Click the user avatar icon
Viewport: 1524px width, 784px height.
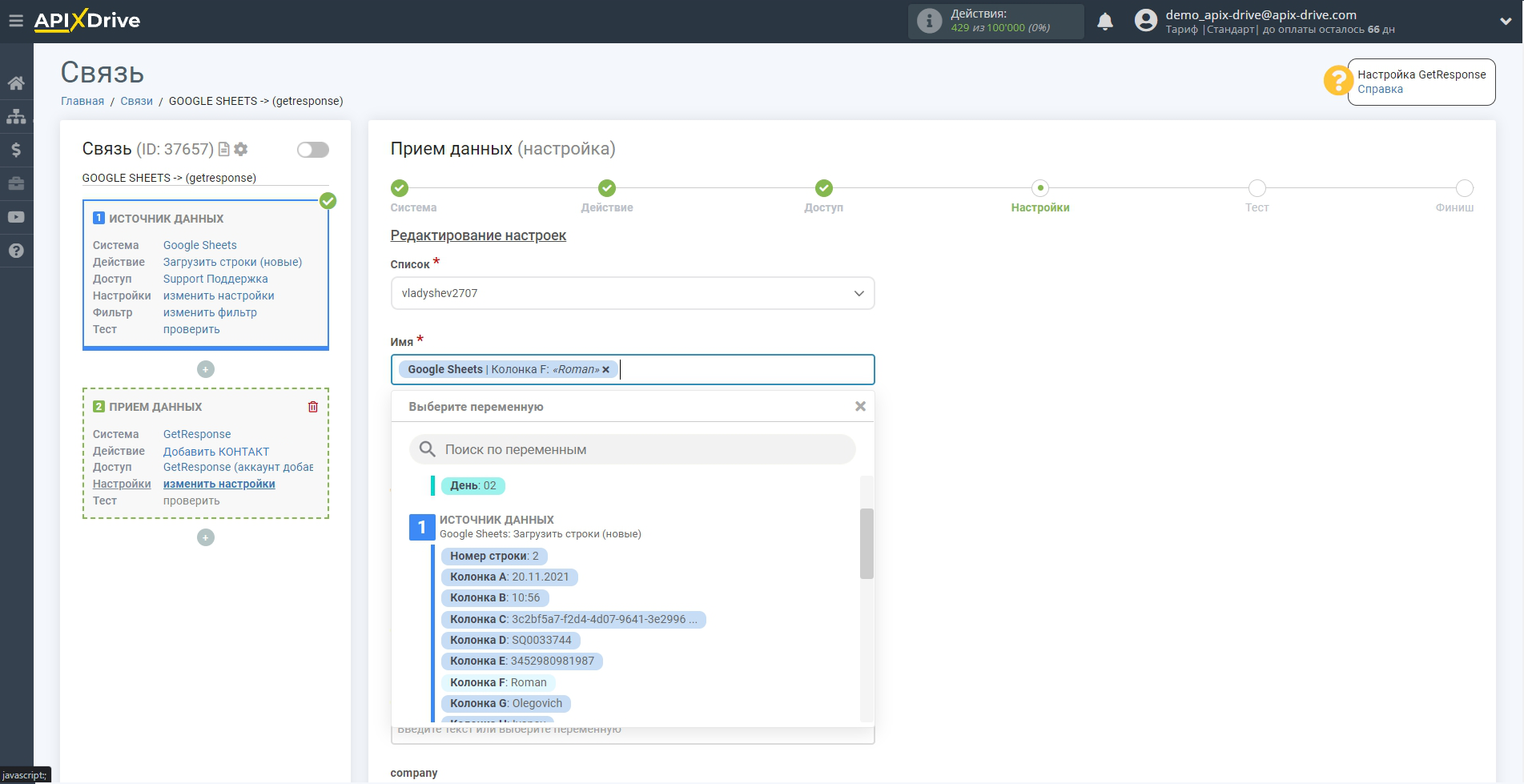coord(1146,21)
